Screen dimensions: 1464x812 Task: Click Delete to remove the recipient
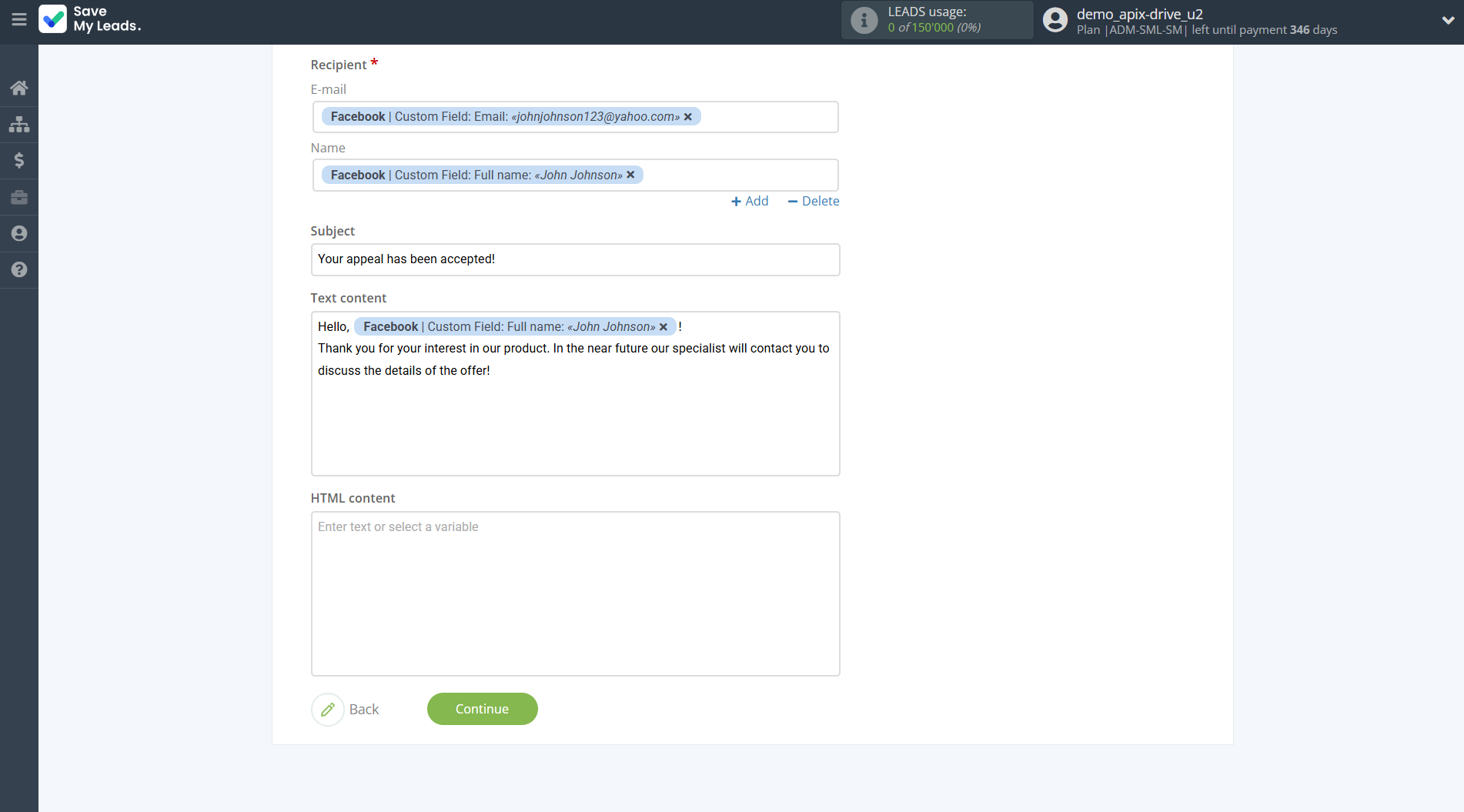click(814, 201)
